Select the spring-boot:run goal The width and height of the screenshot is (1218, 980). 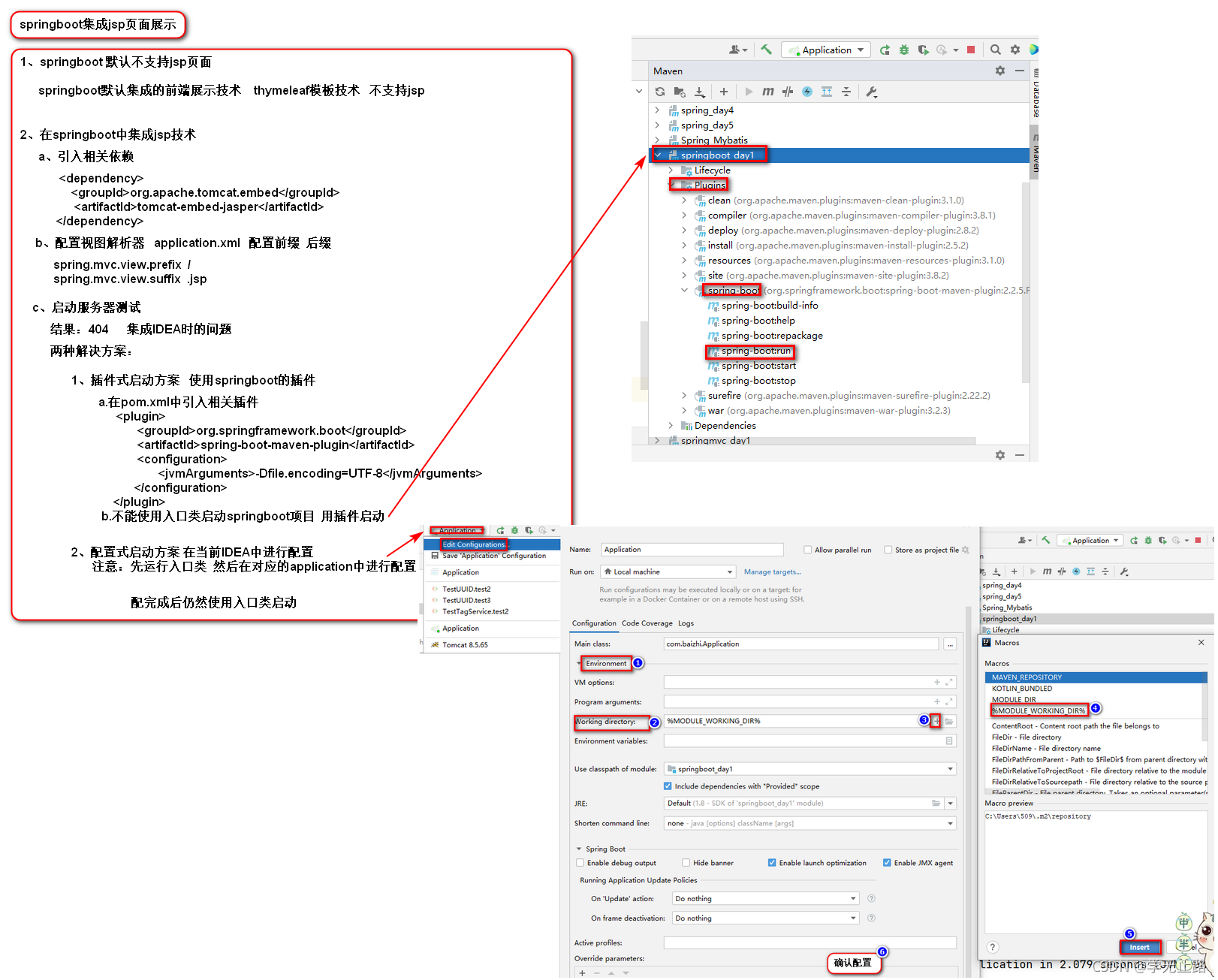[755, 351]
